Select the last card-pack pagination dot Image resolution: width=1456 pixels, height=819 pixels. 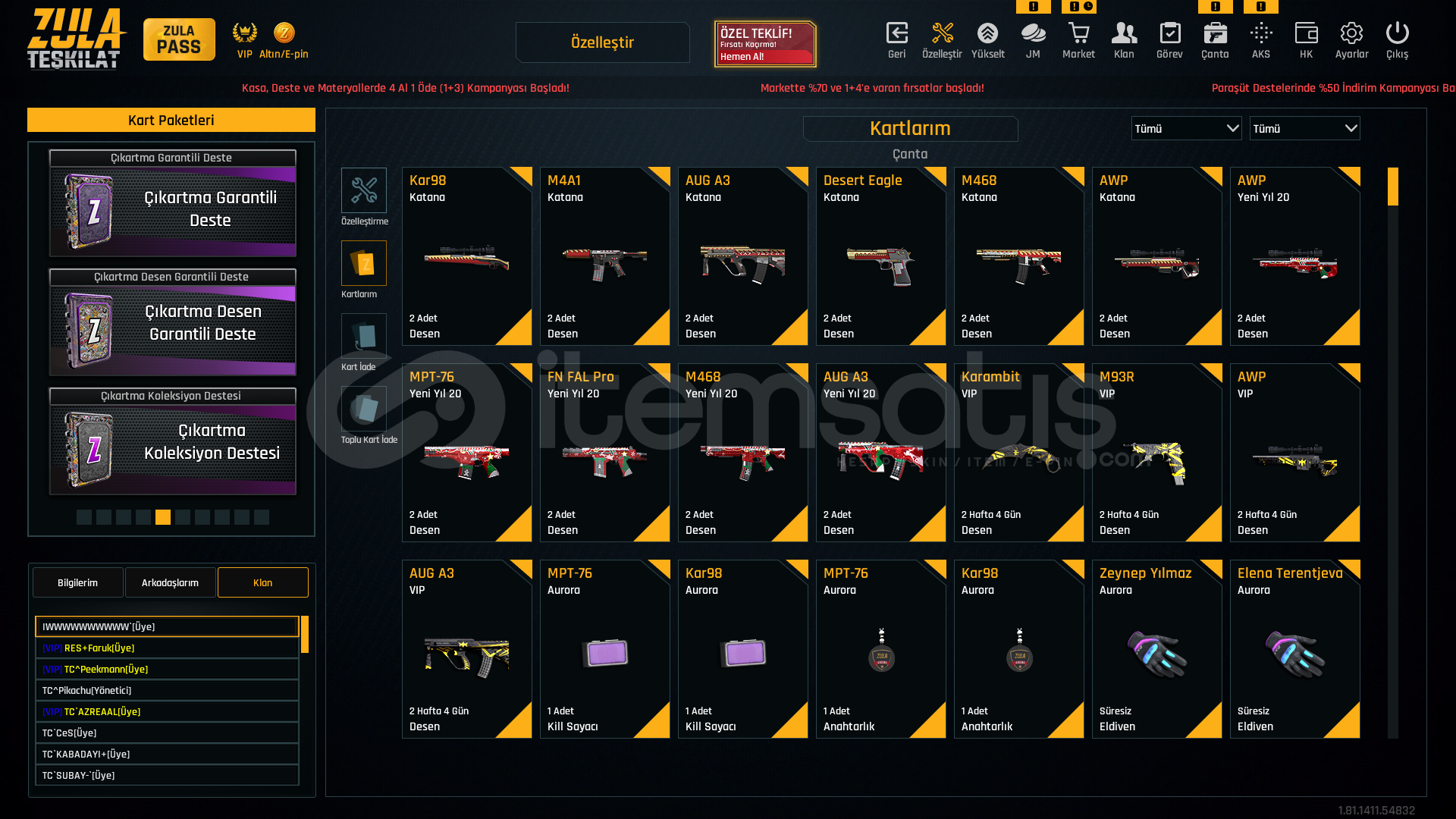(x=262, y=517)
